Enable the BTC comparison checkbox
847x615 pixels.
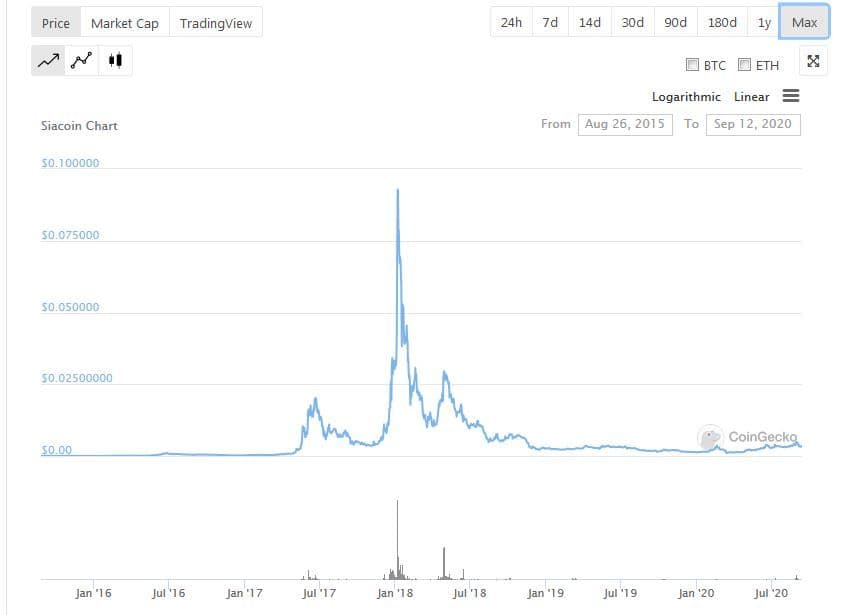point(692,65)
